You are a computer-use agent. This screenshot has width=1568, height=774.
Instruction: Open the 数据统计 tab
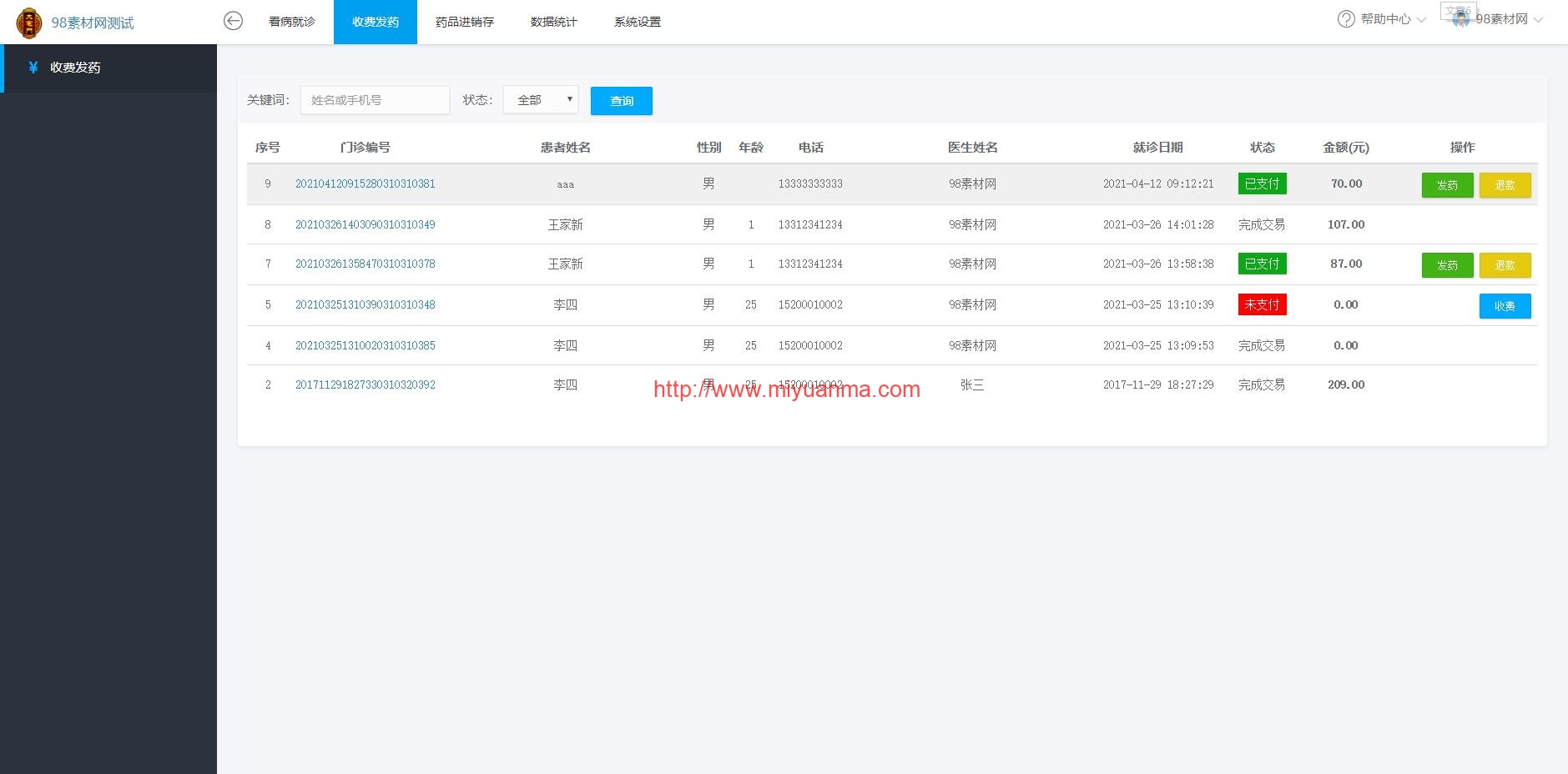(x=554, y=22)
